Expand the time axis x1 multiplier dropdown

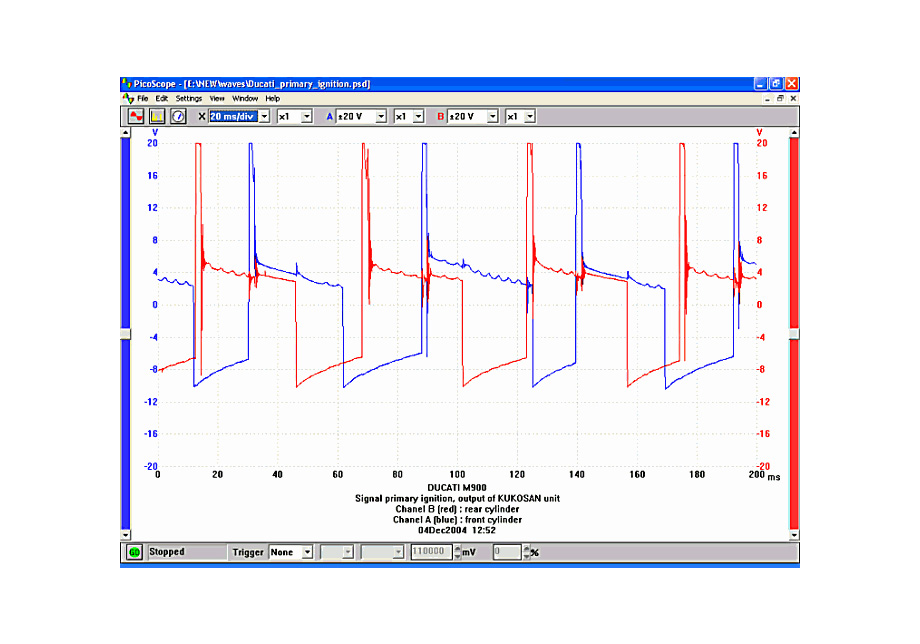coord(306,117)
